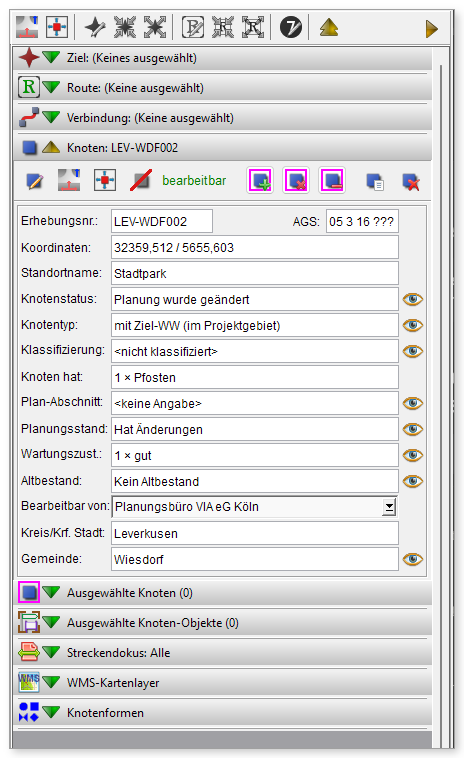This screenshot has width=464, height=758.
Task: Click the star-with-pen Ziel edit icon
Action: tap(95, 27)
